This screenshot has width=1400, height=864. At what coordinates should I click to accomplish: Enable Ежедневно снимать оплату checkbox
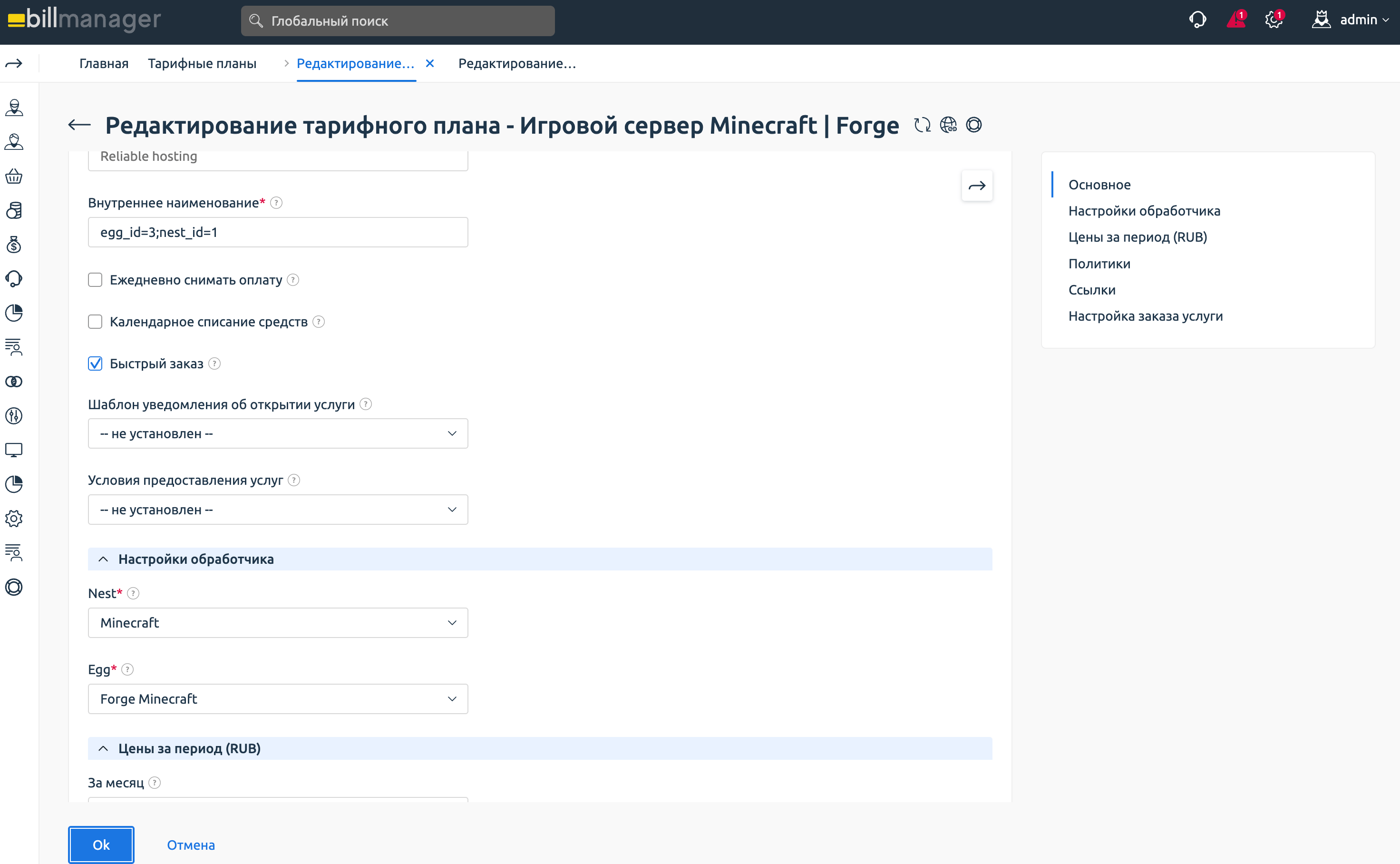pos(96,280)
